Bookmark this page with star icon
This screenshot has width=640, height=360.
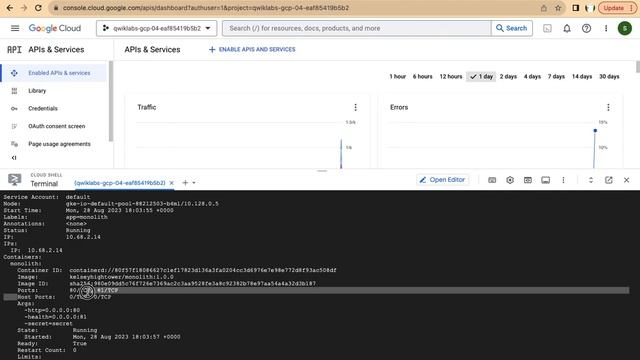click(x=558, y=8)
